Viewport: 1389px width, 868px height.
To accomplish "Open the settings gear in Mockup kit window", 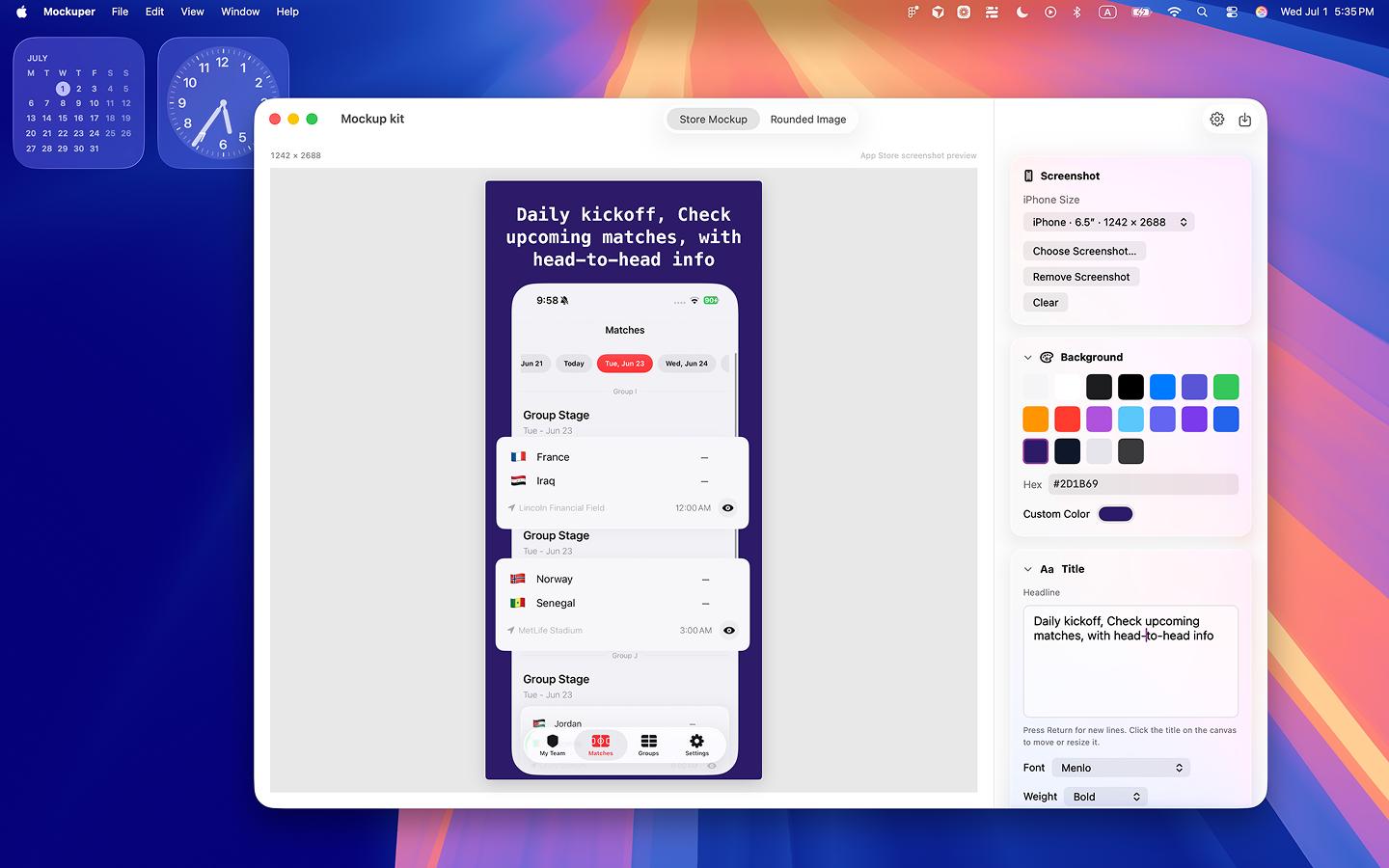I will coord(1217,120).
